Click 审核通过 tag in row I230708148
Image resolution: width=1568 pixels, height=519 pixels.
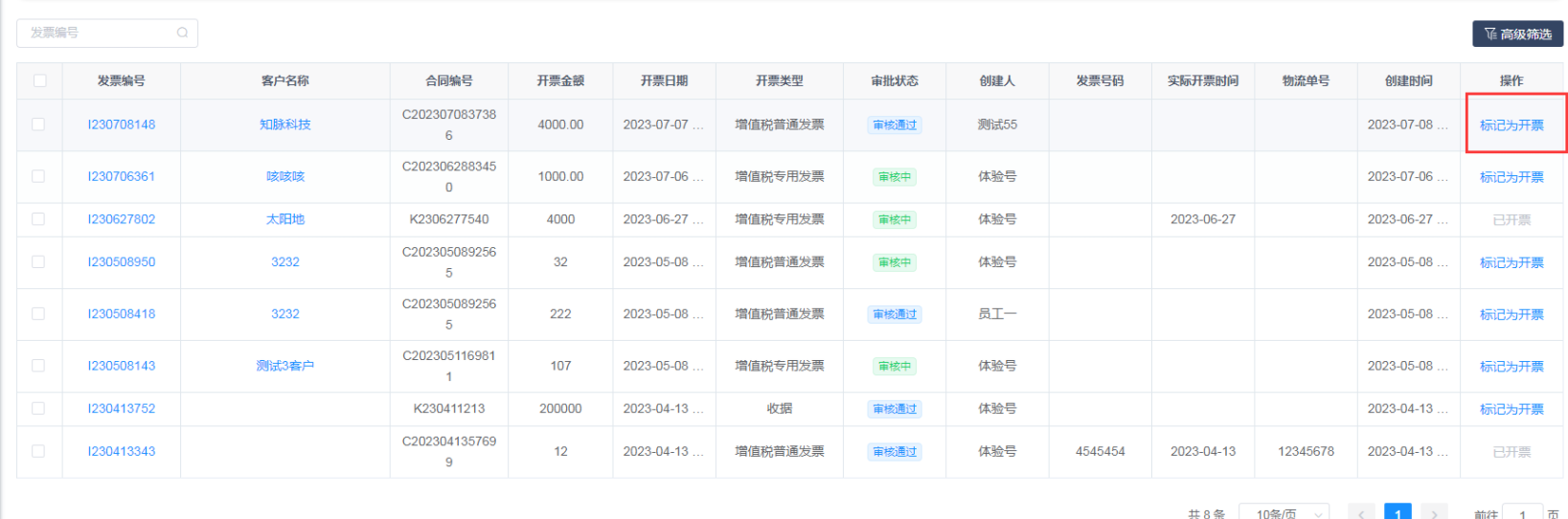pos(895,125)
